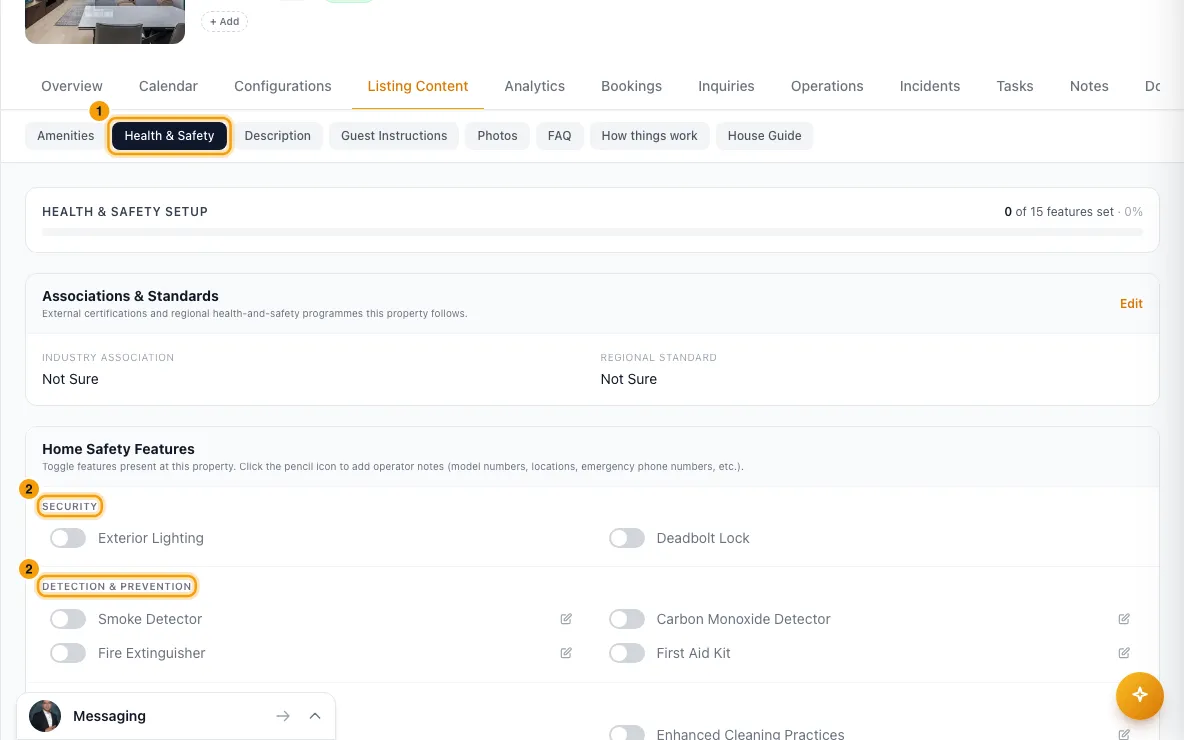
Task: Click the Health & Safety setup progress bar
Action: tap(592, 233)
